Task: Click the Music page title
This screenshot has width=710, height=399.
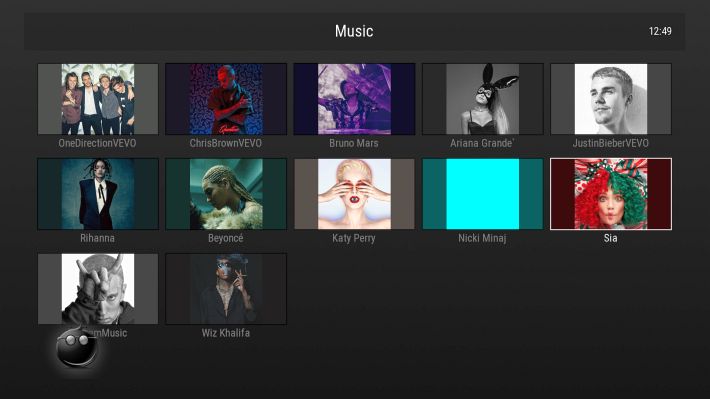Action: tap(354, 31)
